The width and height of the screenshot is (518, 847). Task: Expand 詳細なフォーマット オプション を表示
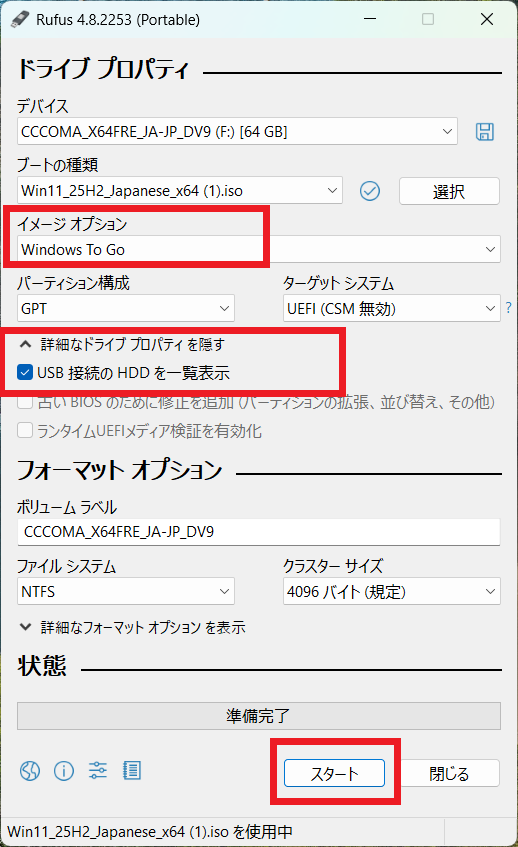point(132,627)
